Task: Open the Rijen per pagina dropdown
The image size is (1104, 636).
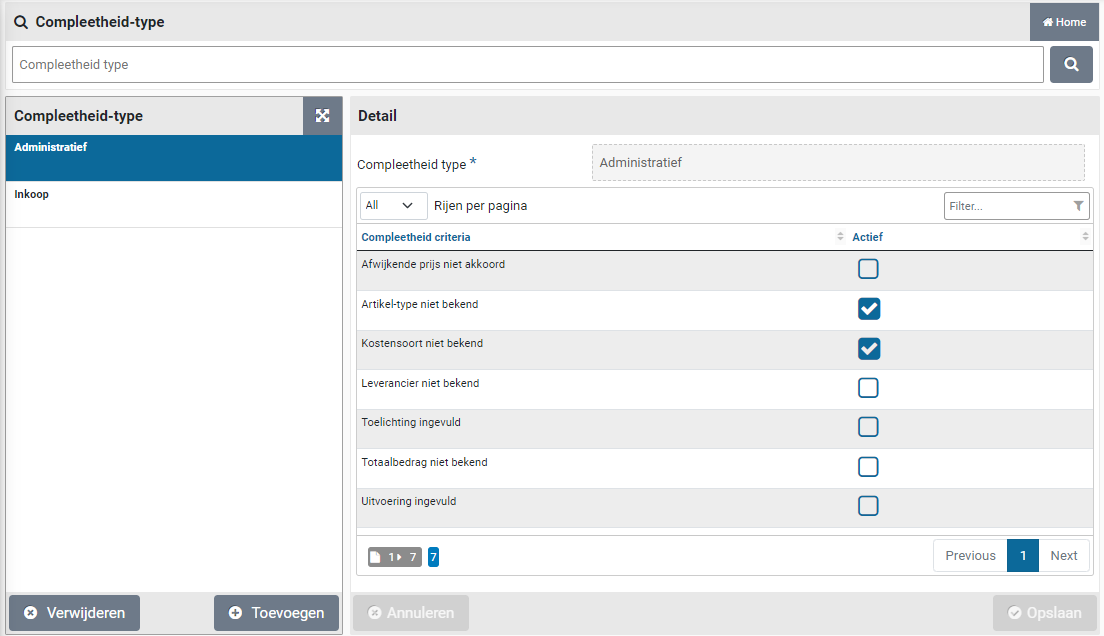Action: click(x=393, y=206)
